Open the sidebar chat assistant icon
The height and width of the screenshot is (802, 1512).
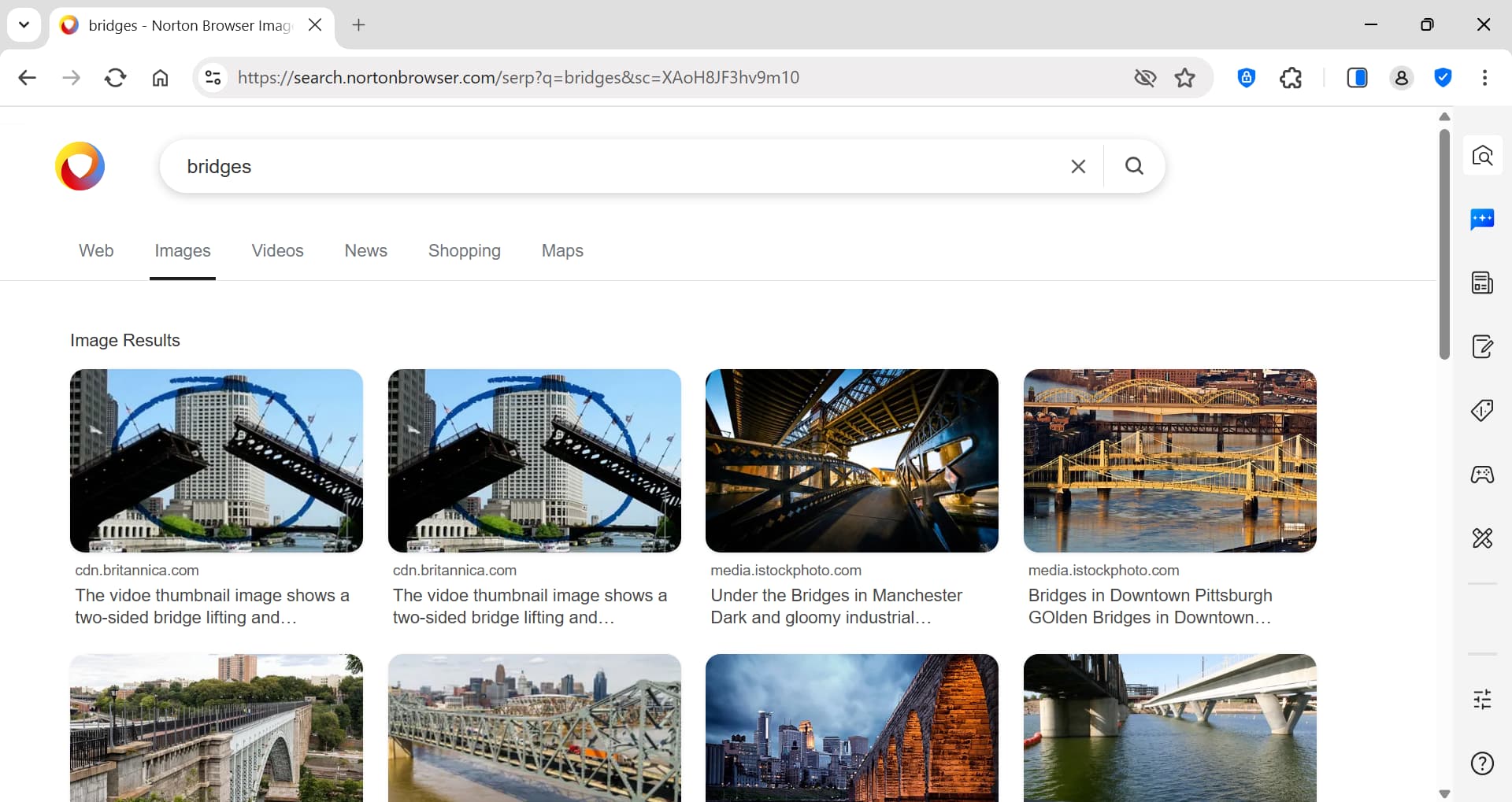[1482, 219]
